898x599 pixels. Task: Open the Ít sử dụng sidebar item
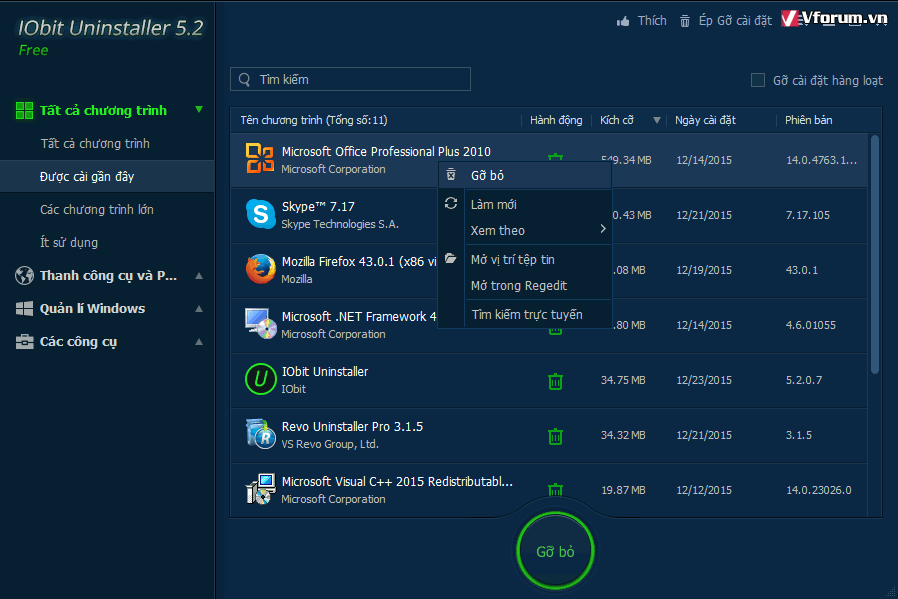tap(69, 243)
